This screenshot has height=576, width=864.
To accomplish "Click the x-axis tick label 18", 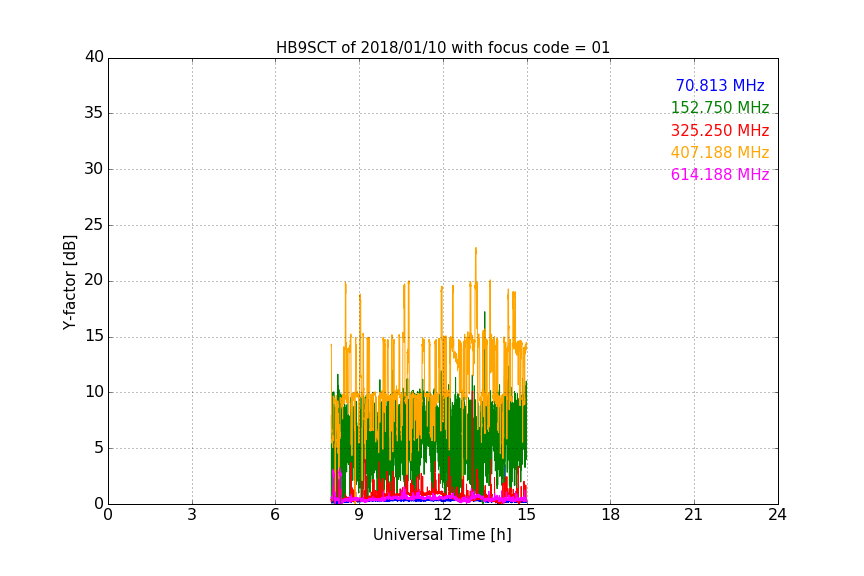I will pos(610,515).
